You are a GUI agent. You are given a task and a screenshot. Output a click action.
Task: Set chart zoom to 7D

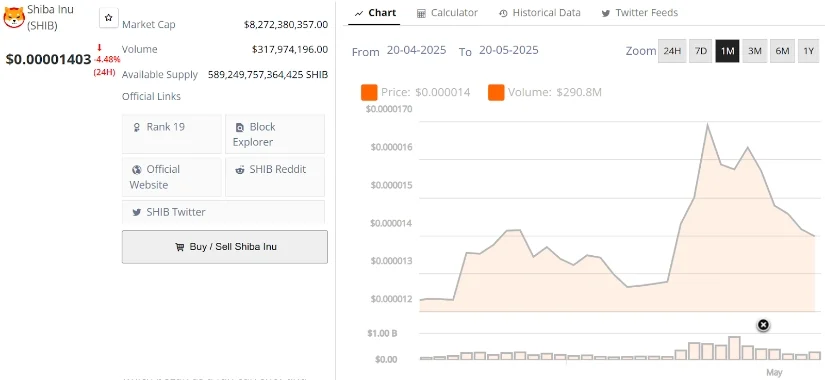(700, 51)
